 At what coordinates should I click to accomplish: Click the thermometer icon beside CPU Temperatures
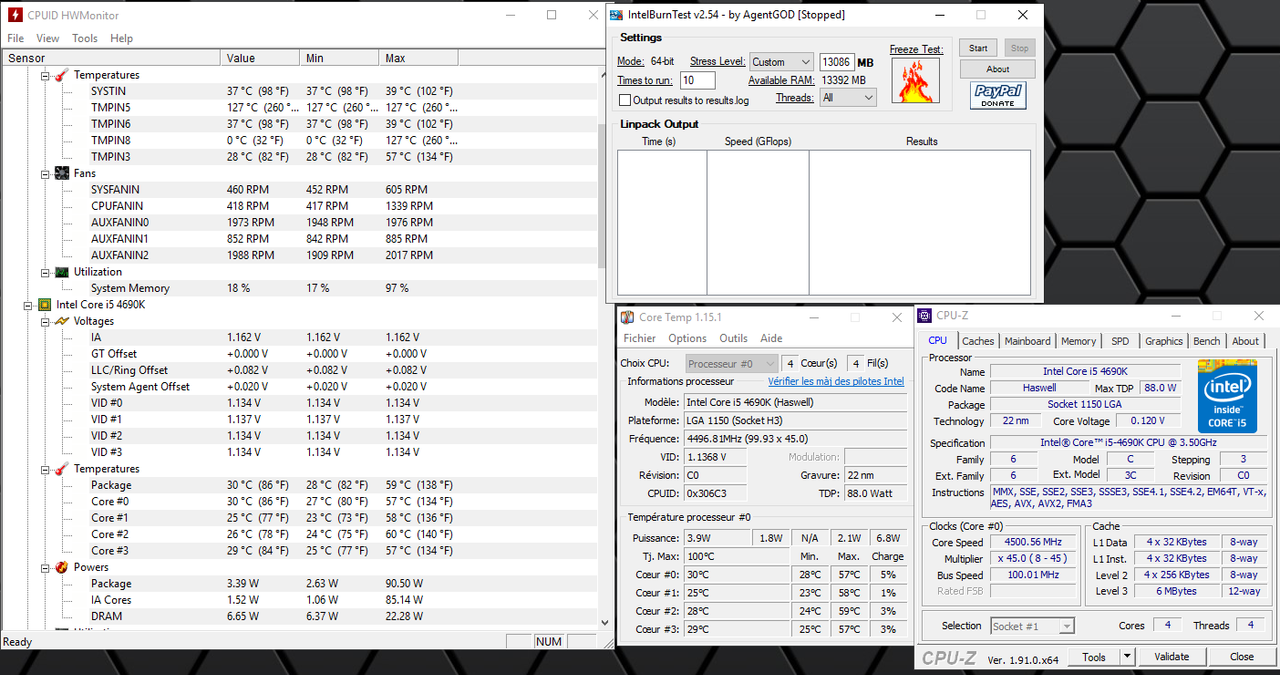(x=61, y=469)
